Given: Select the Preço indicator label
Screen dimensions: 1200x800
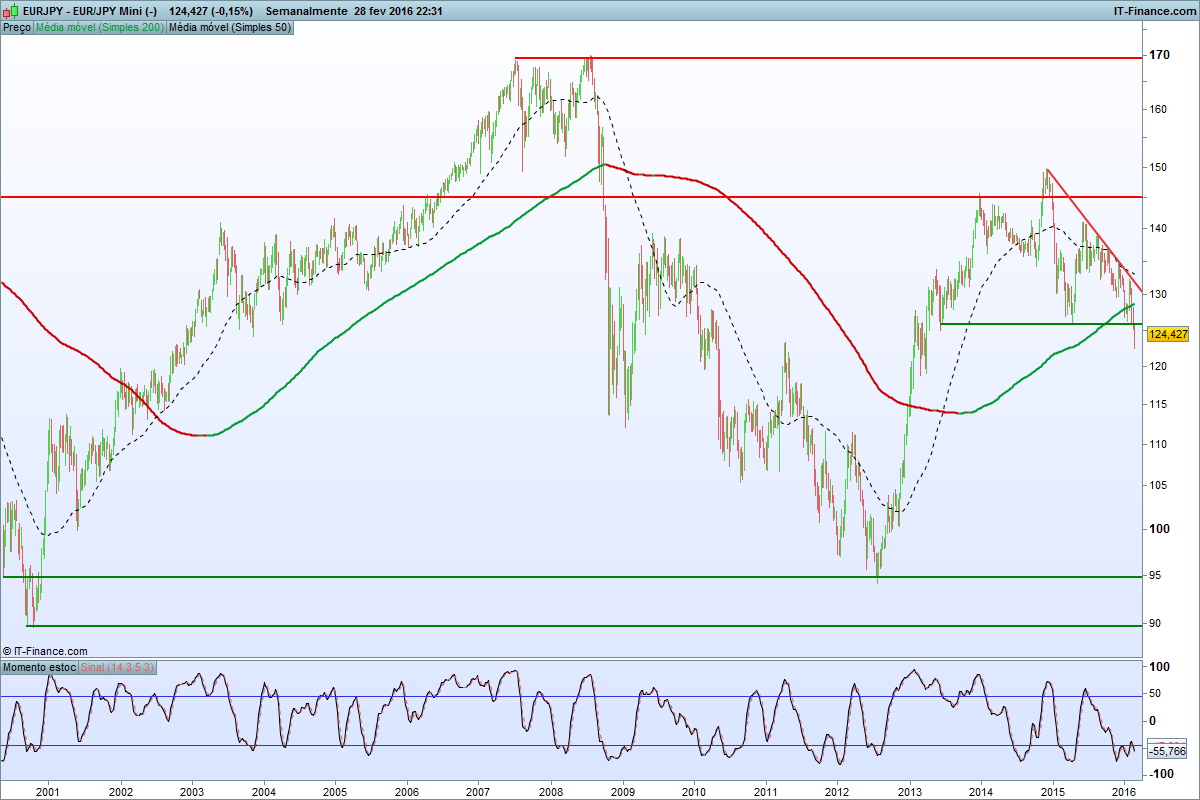Looking at the screenshot, I should (17, 28).
